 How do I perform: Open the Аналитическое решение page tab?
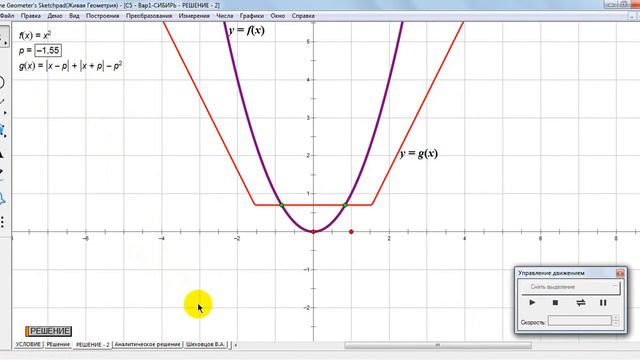coord(147,344)
